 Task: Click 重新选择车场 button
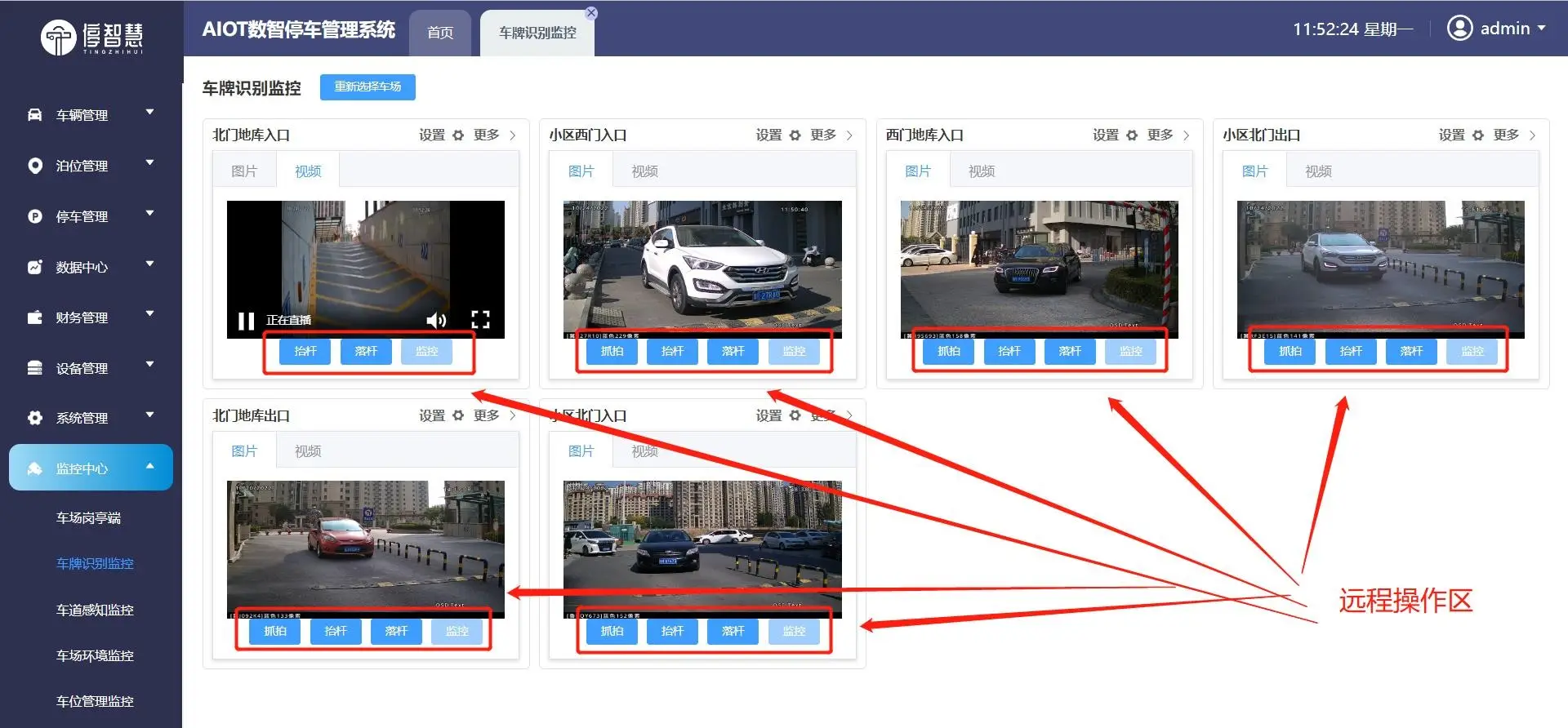pos(367,87)
